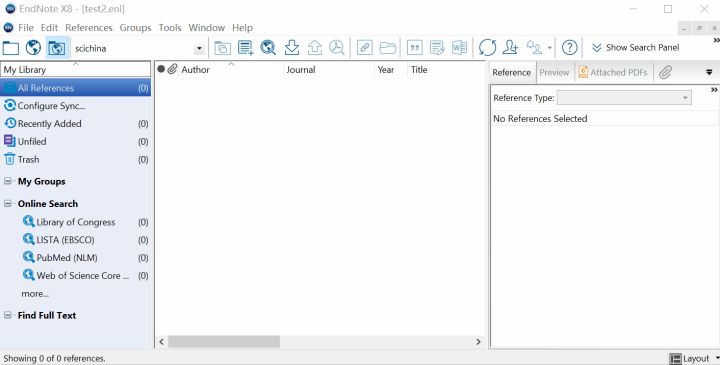Image resolution: width=720 pixels, height=365 pixels.
Task: Open the File menu
Action: click(26, 28)
